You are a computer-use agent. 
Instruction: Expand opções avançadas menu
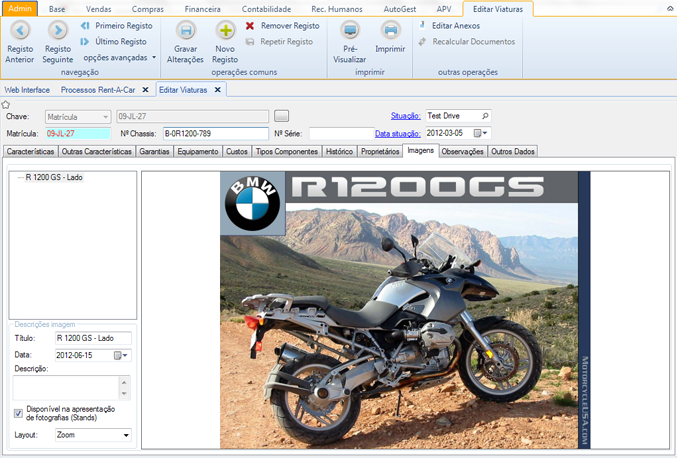(153, 58)
